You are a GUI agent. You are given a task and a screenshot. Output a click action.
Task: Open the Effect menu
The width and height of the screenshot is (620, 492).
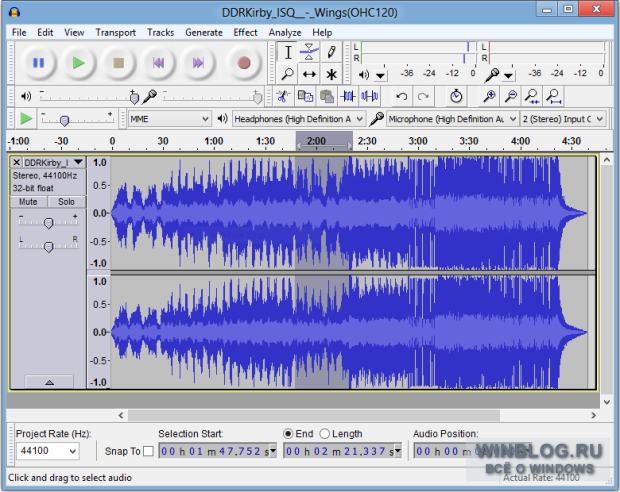point(245,32)
